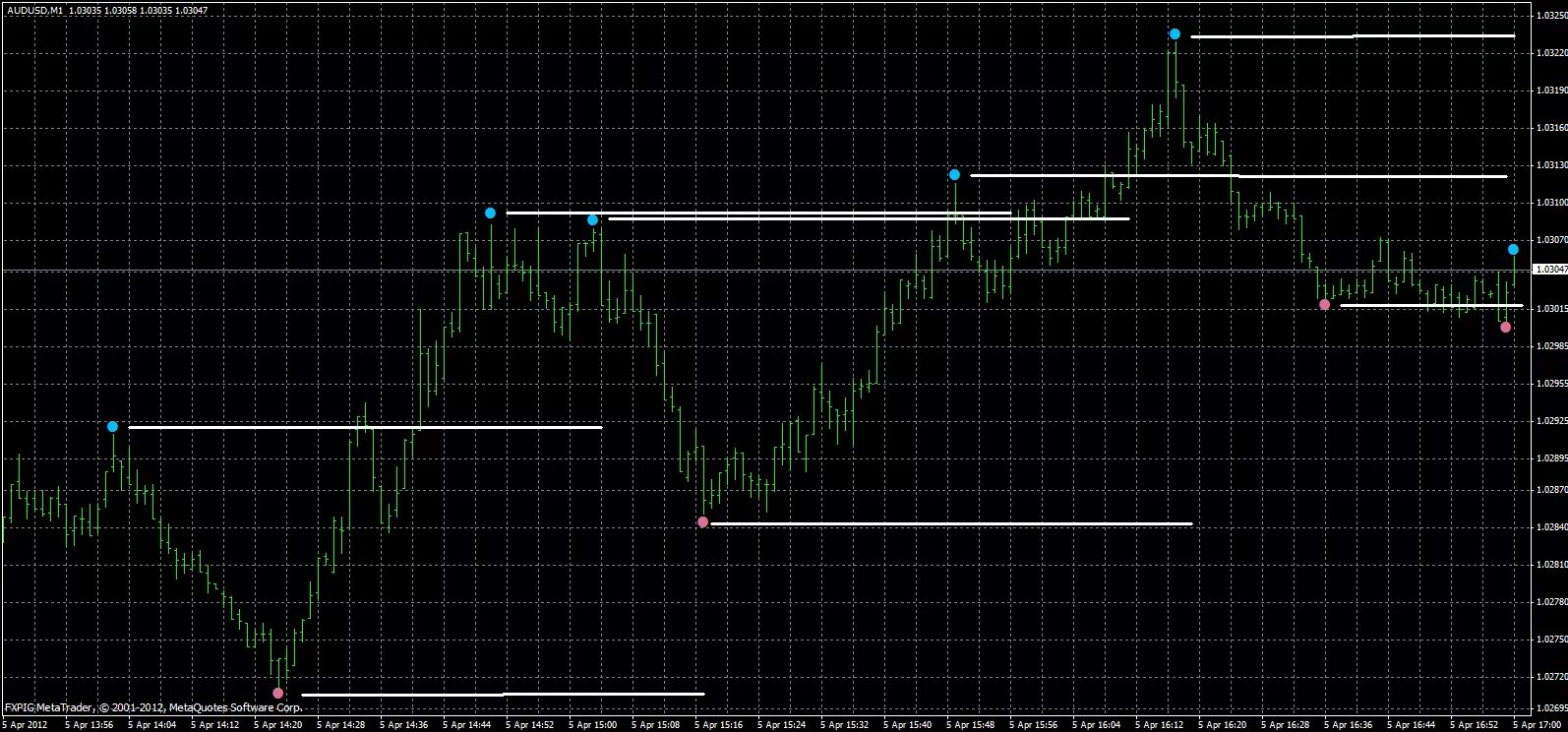The width and height of the screenshot is (1568, 732).
Task: Click the highlighted current price label 1.03047
Action: tap(1549, 269)
